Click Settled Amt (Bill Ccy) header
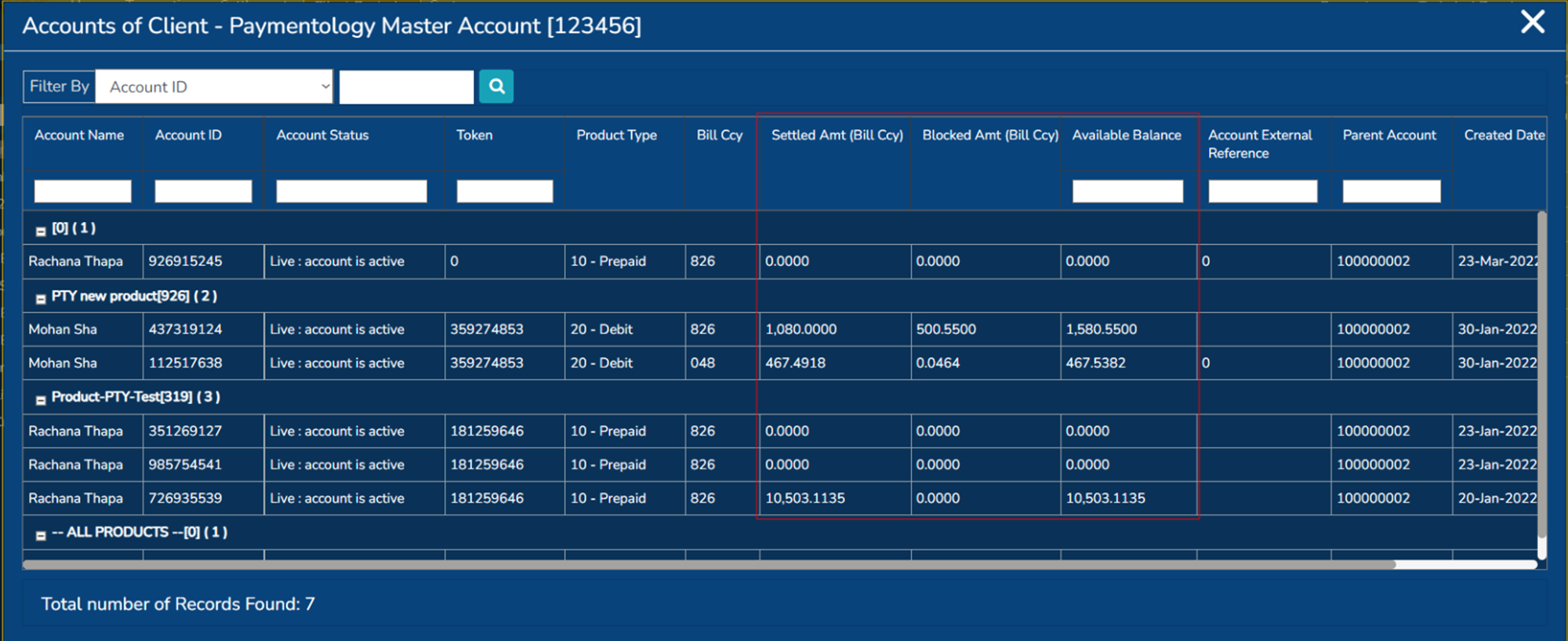 click(x=837, y=135)
